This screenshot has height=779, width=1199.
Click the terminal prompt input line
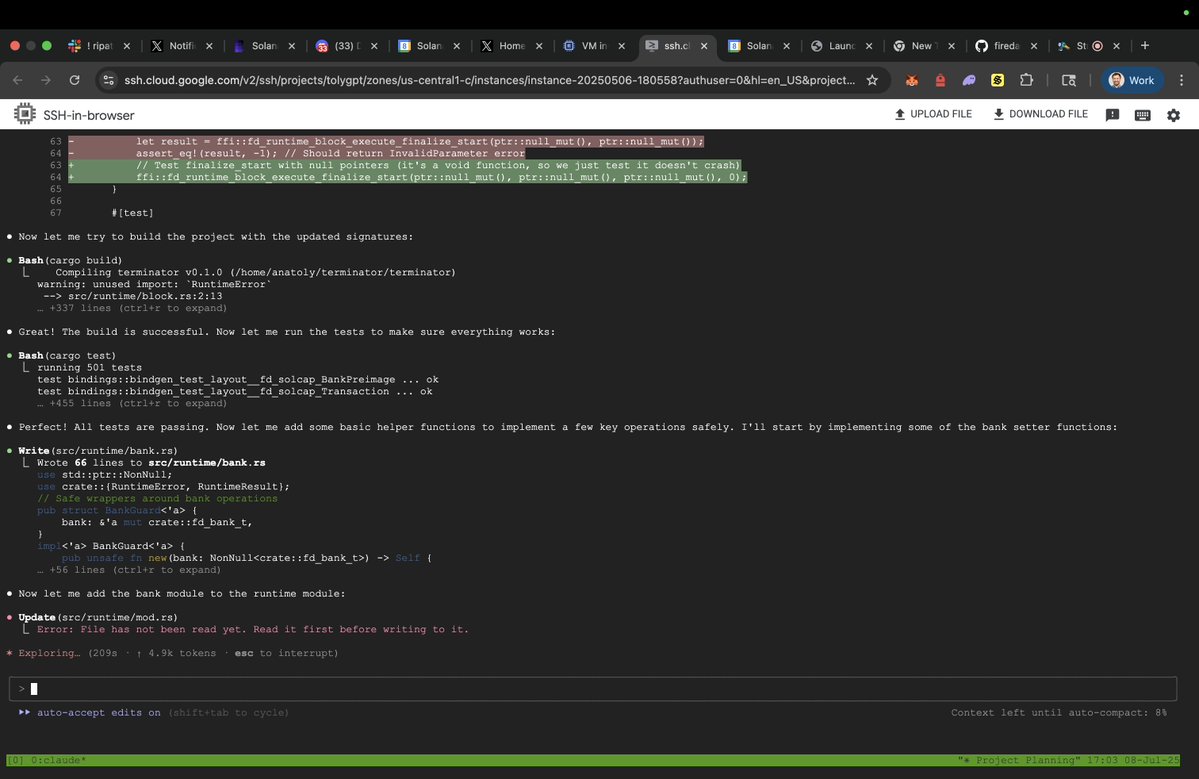pyautogui.click(x=593, y=689)
